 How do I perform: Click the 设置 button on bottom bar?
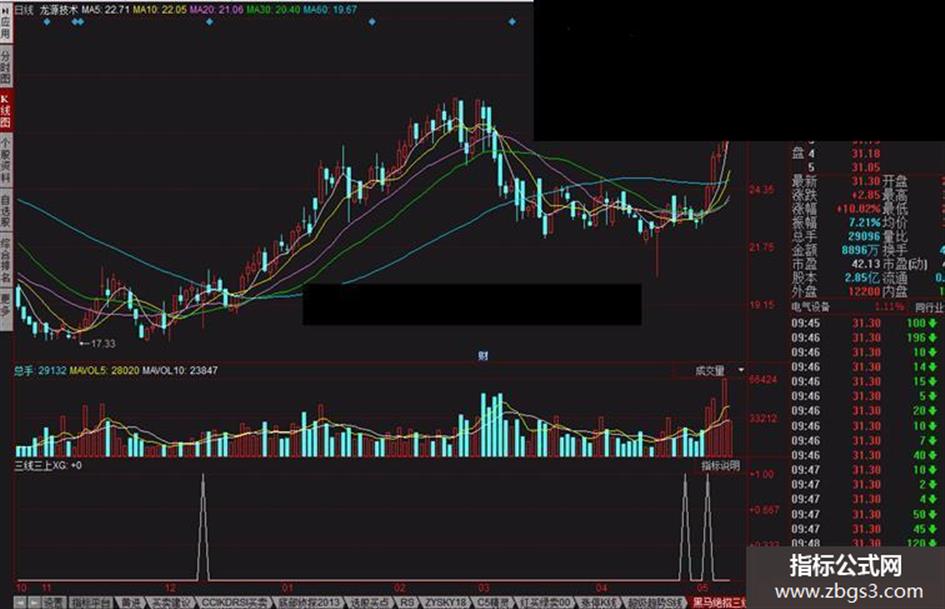point(53,602)
